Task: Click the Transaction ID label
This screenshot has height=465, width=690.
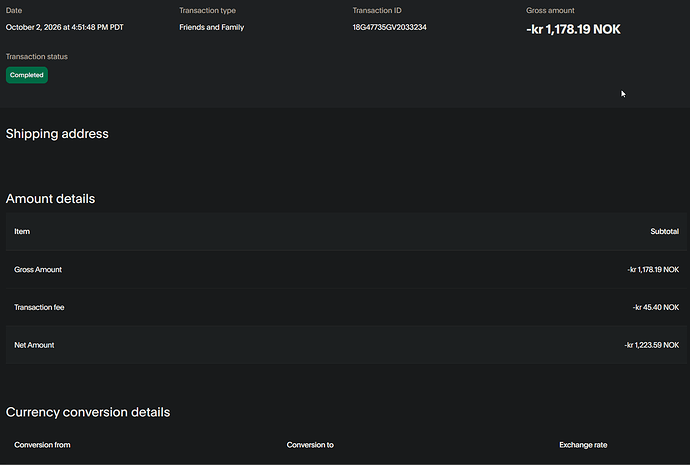Action: tap(377, 11)
